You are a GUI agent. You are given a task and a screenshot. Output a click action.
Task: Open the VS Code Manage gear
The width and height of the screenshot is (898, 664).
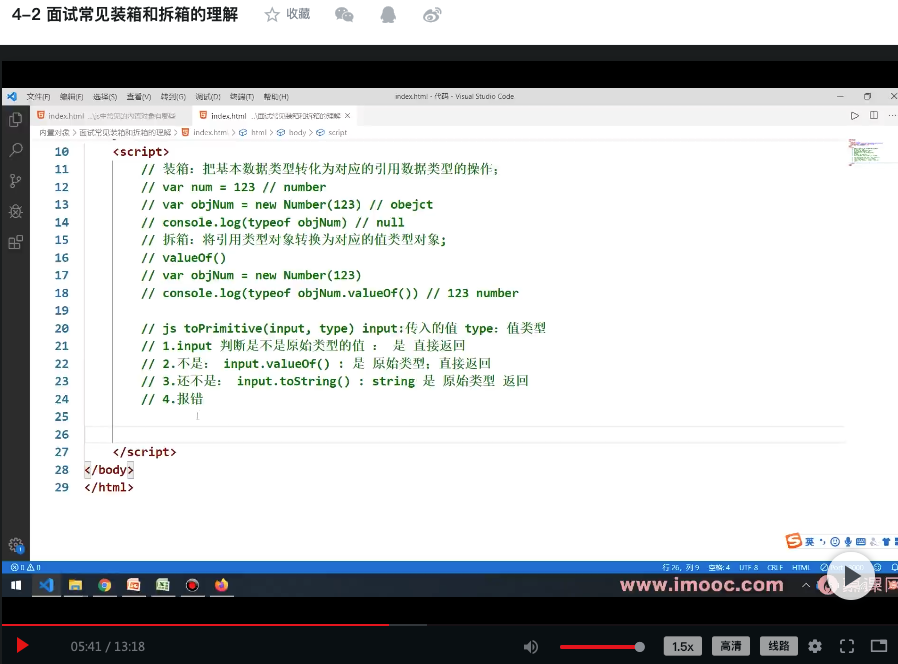pyautogui.click(x=16, y=545)
